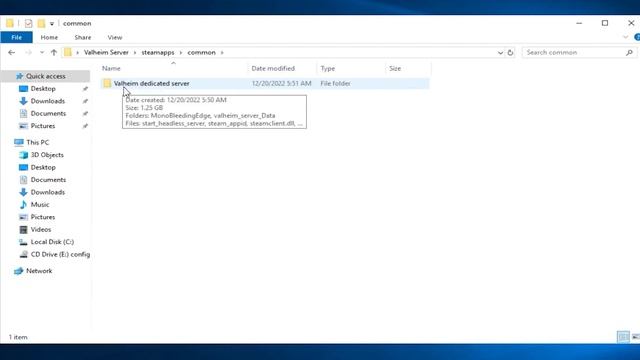
Task: Click steamapps in the breadcrumb
Action: [x=158, y=52]
